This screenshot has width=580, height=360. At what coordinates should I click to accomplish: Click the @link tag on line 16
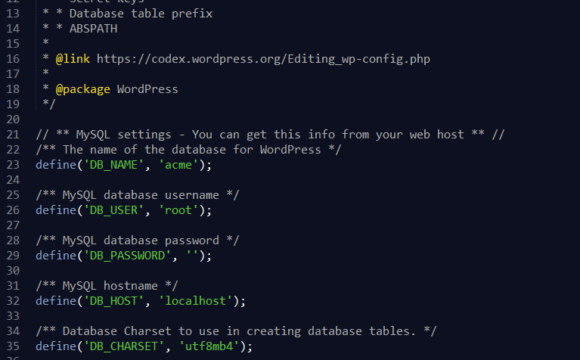[72, 59]
